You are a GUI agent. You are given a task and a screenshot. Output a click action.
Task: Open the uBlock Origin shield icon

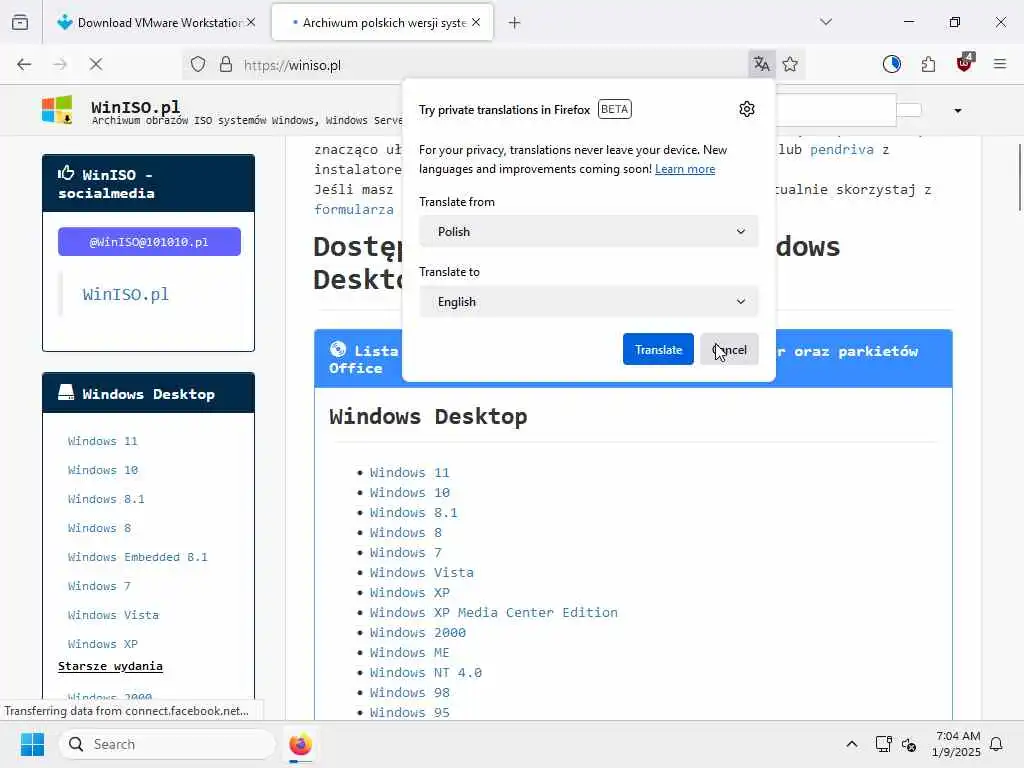(965, 63)
